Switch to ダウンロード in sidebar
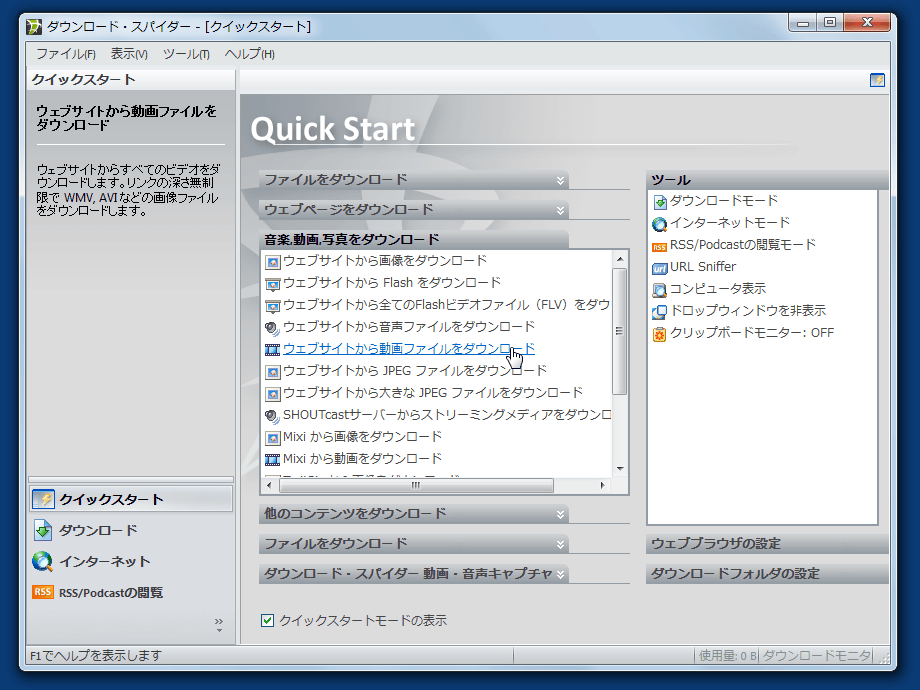Viewport: 920px width, 690px height. [130, 530]
